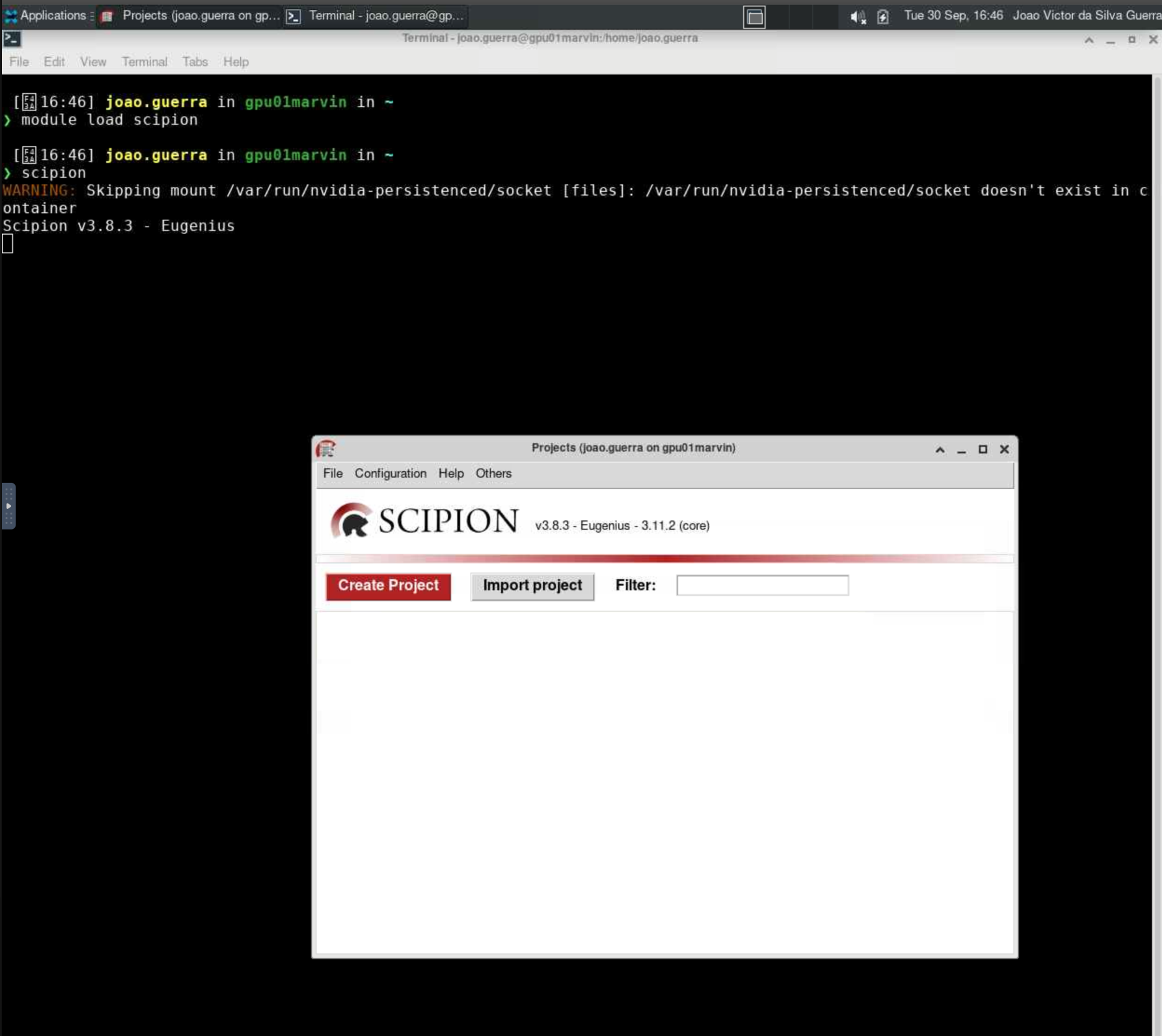Open Scipion's File menu
Screen dimensions: 1162x1036
332,474
